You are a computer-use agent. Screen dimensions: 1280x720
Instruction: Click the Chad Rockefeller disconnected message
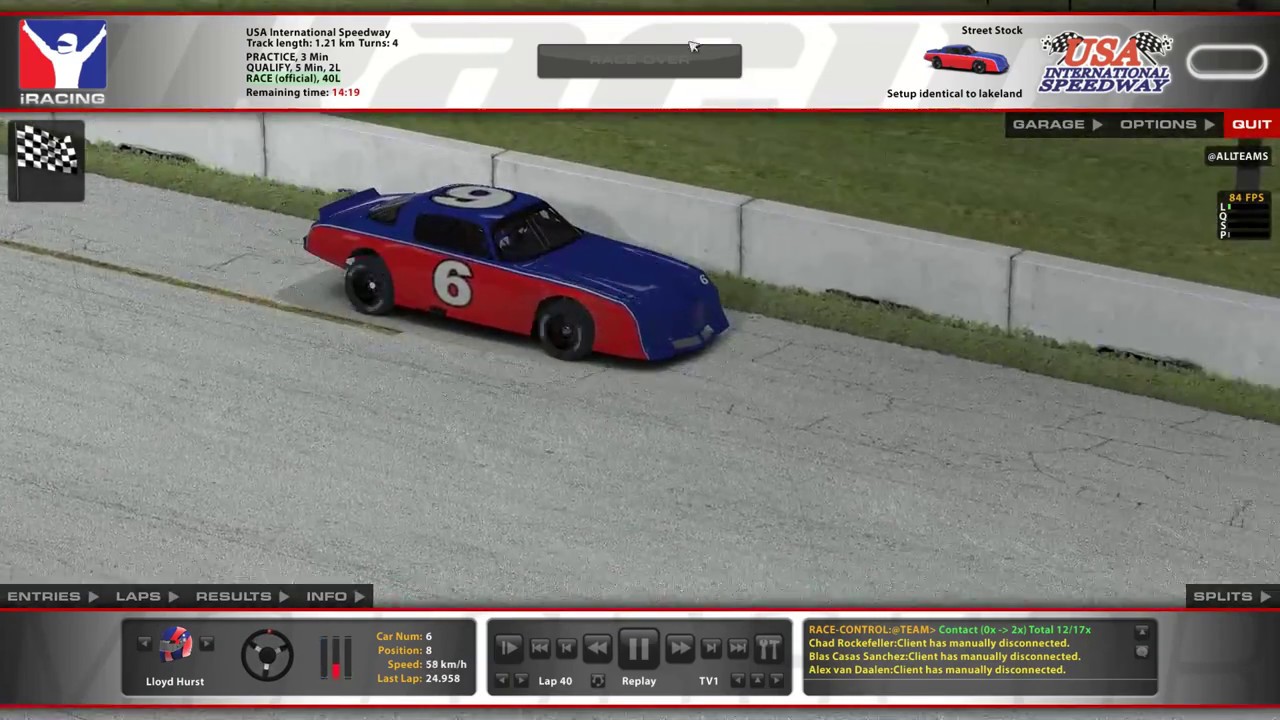click(x=938, y=643)
